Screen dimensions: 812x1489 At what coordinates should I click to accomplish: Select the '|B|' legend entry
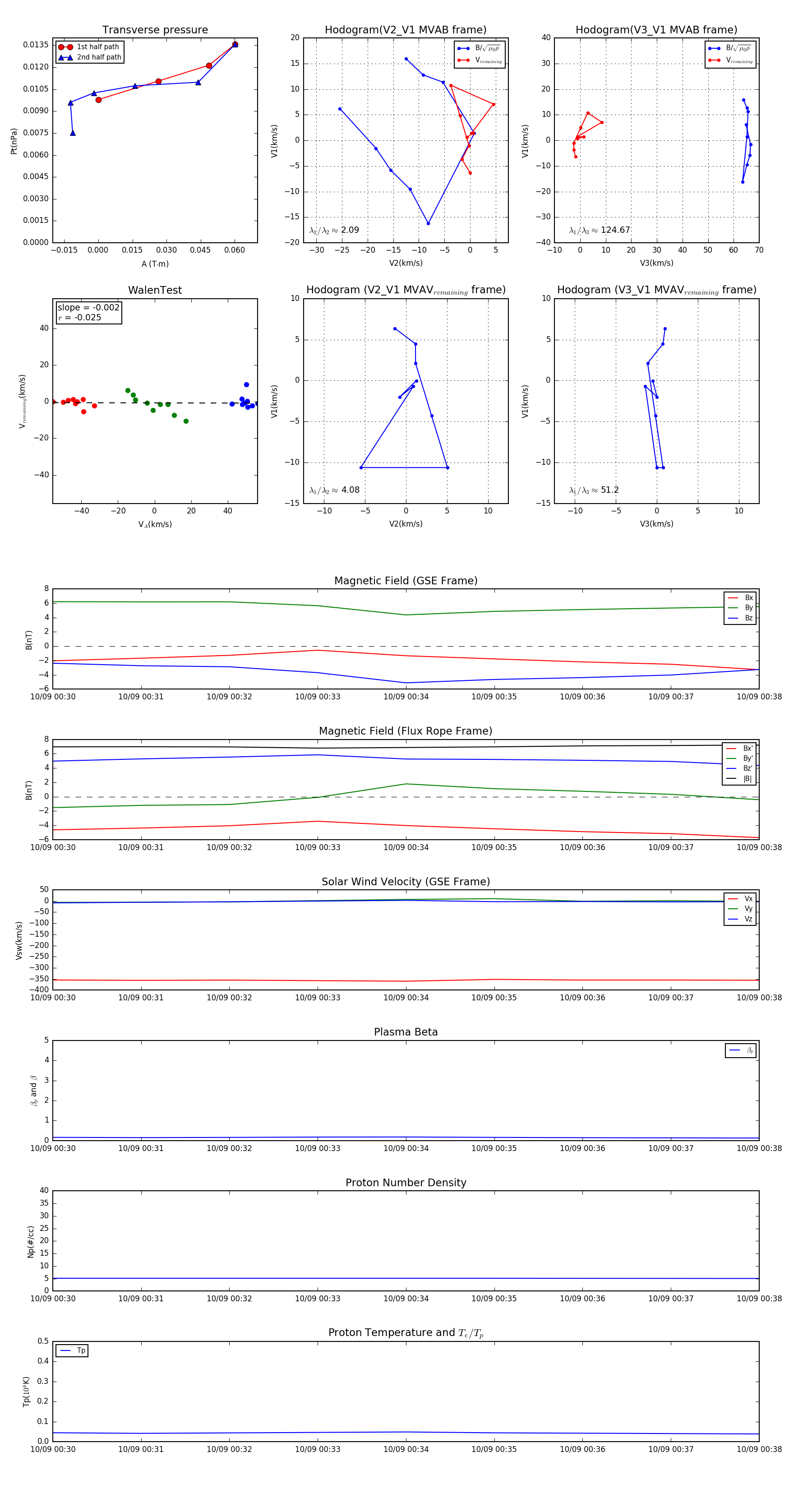pos(739,779)
